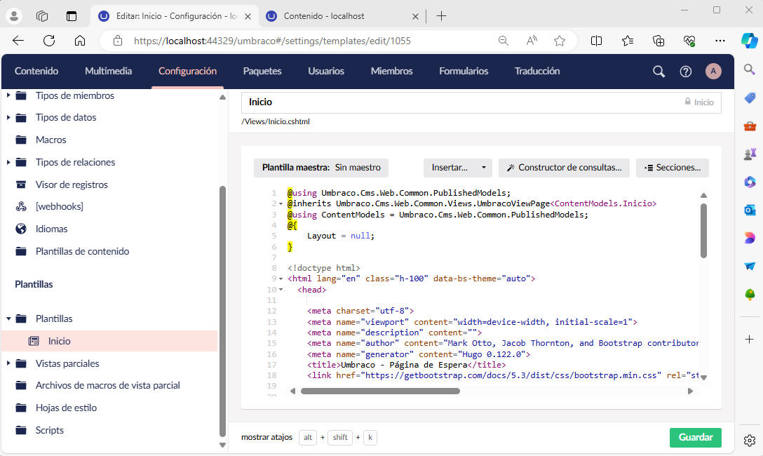Collapse the Plantillas tree folder
763x456 pixels.
[8, 319]
